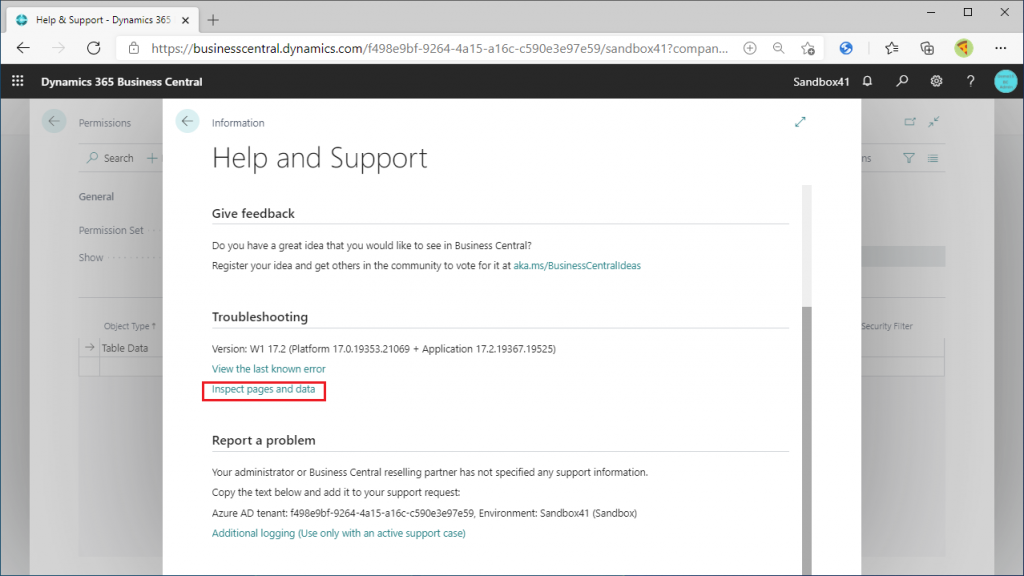Expand Help and Support page to full width

pos(800,122)
